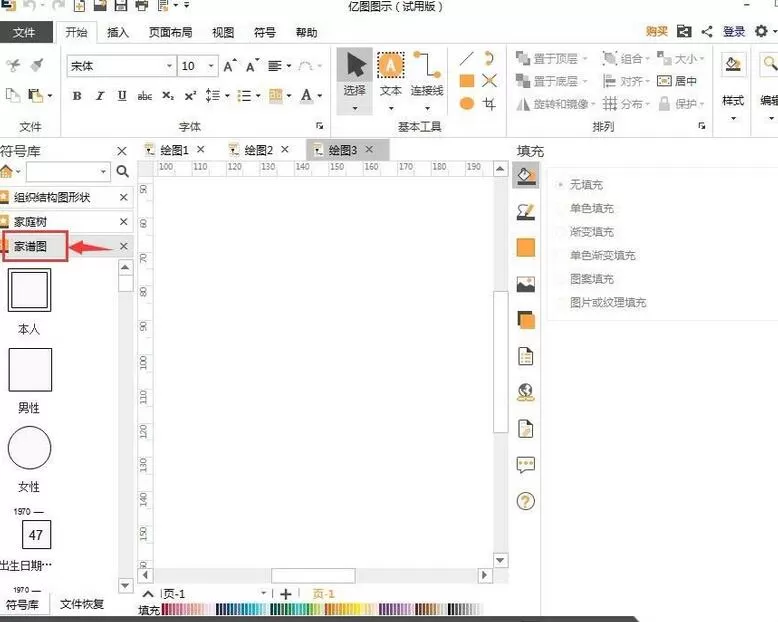Click the symbol library search magnifier
The image size is (778, 622).
(x=123, y=172)
